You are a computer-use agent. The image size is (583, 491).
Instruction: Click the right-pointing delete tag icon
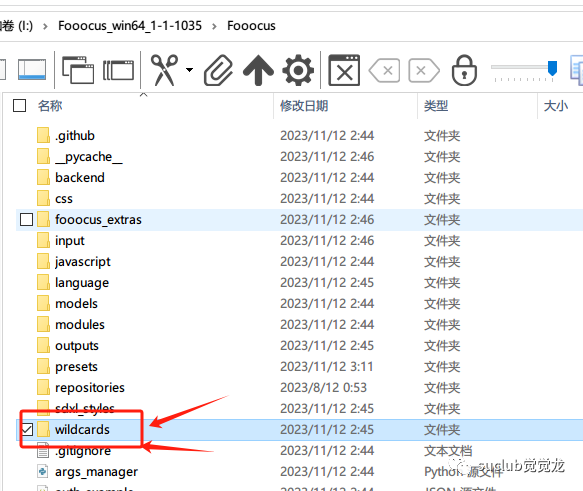(424, 70)
